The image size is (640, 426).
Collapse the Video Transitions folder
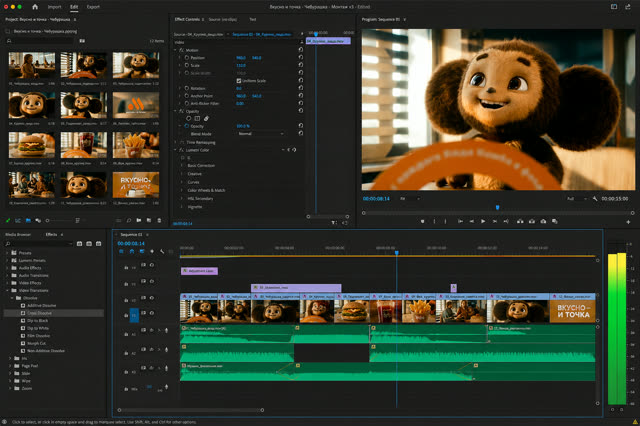pyautogui.click(x=7, y=290)
